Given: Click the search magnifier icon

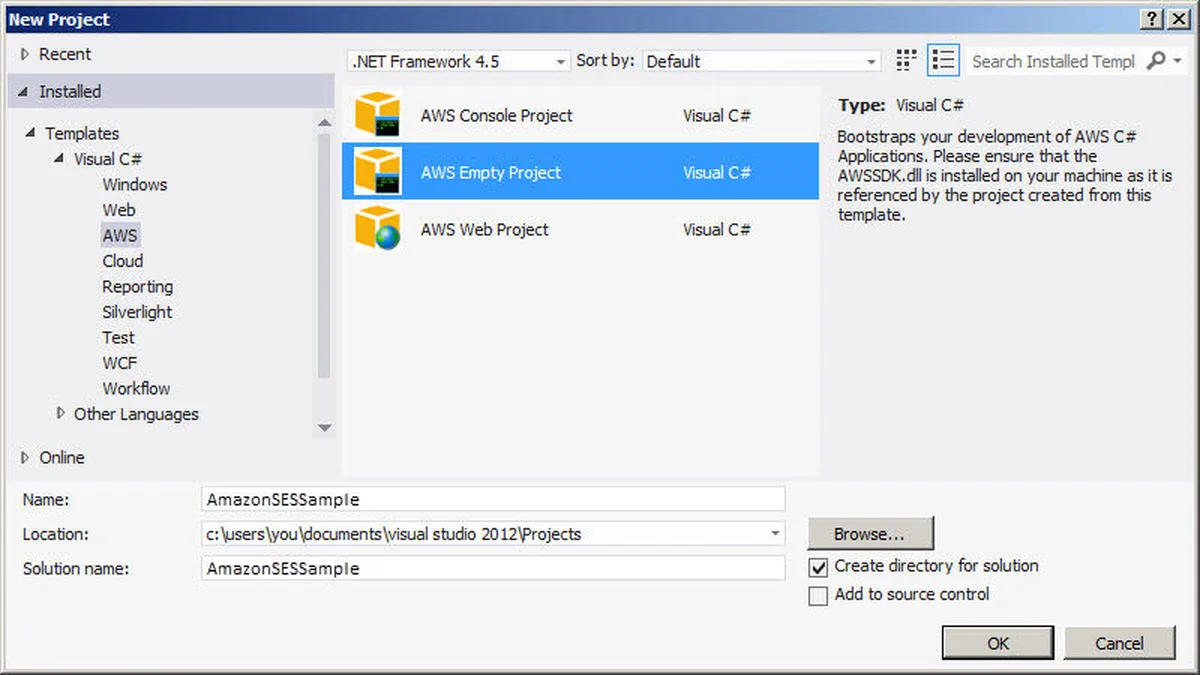Looking at the screenshot, I should pos(1156,61).
